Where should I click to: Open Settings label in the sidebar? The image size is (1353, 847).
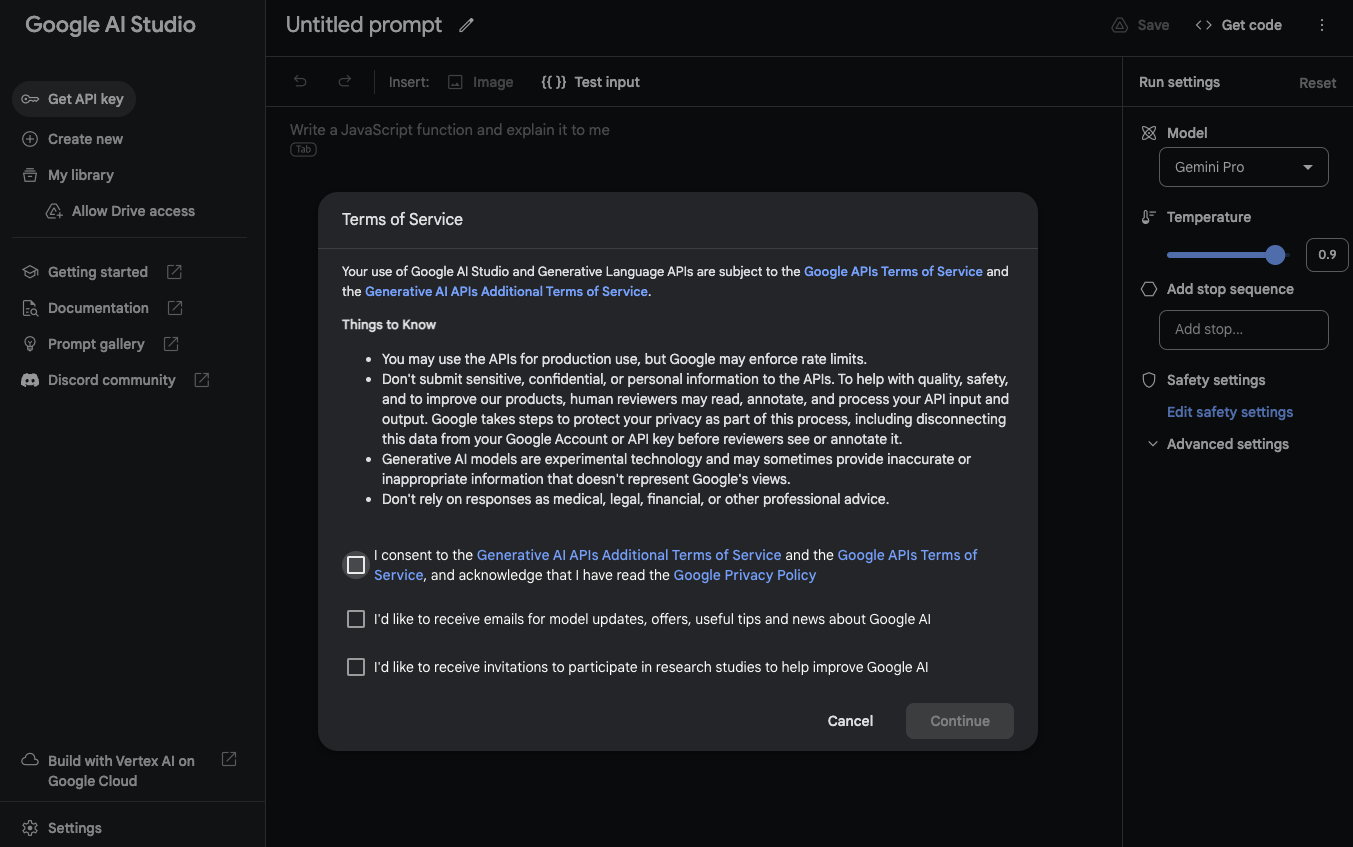click(75, 828)
